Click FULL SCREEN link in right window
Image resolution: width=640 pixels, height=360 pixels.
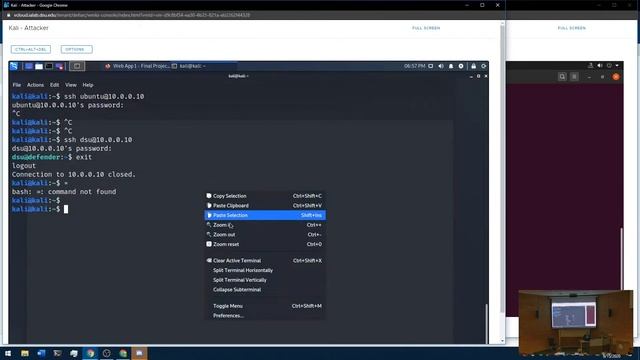pyautogui.click(x=572, y=28)
